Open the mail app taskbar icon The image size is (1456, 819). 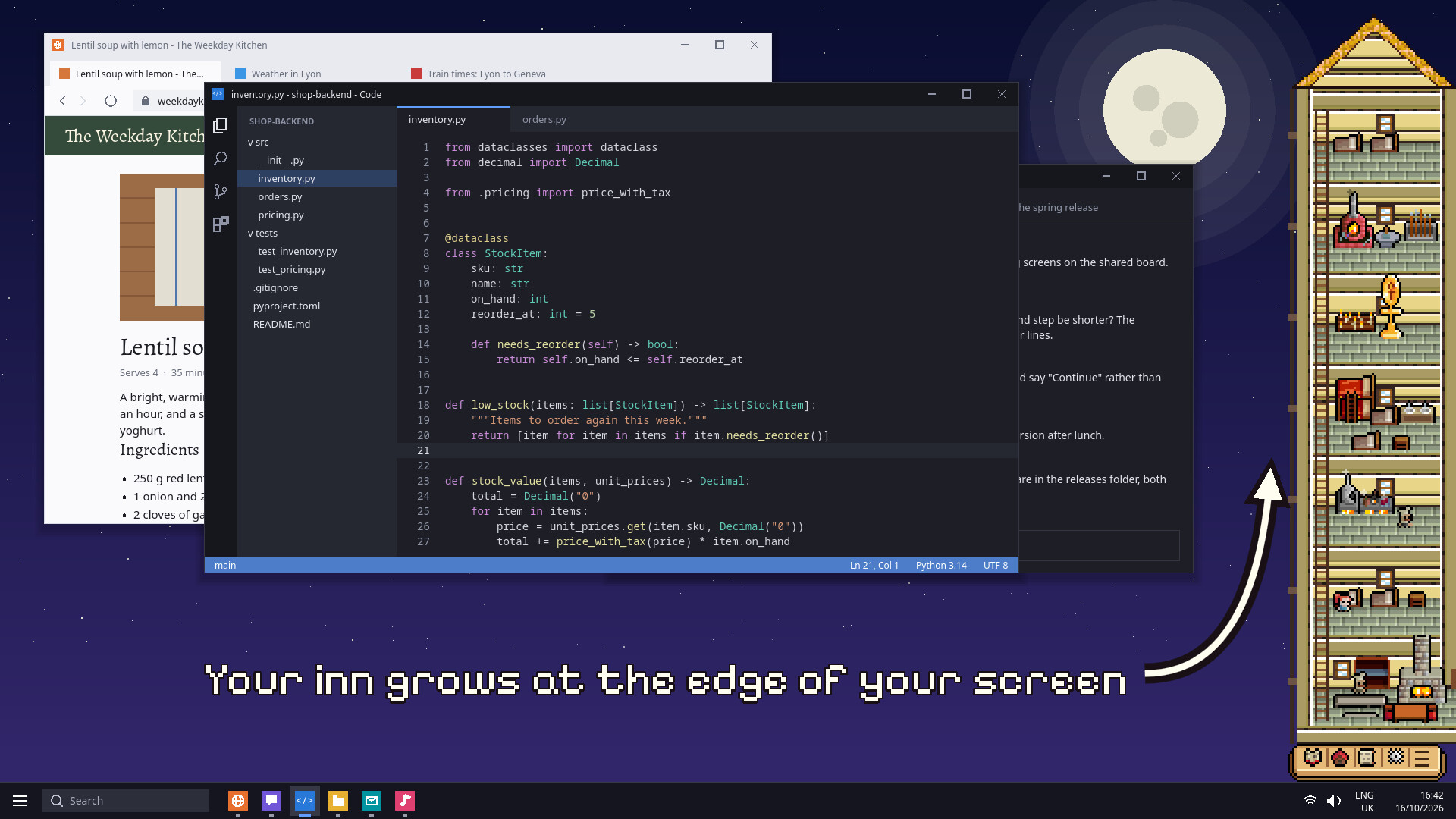tap(372, 801)
